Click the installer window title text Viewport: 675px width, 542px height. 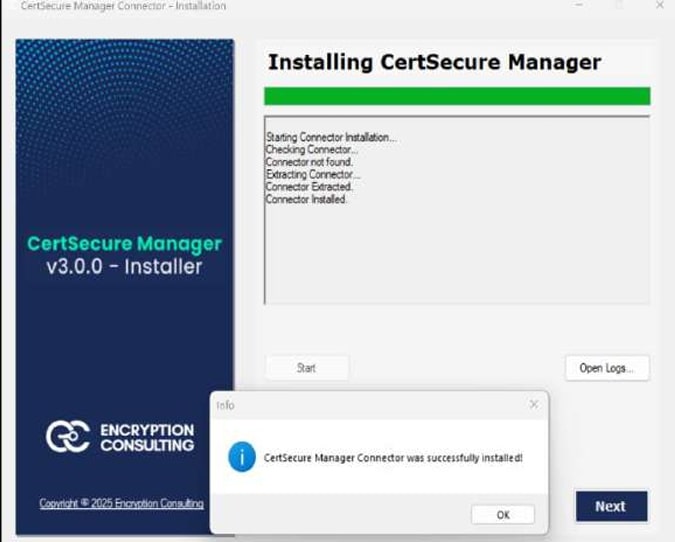[123, 6]
